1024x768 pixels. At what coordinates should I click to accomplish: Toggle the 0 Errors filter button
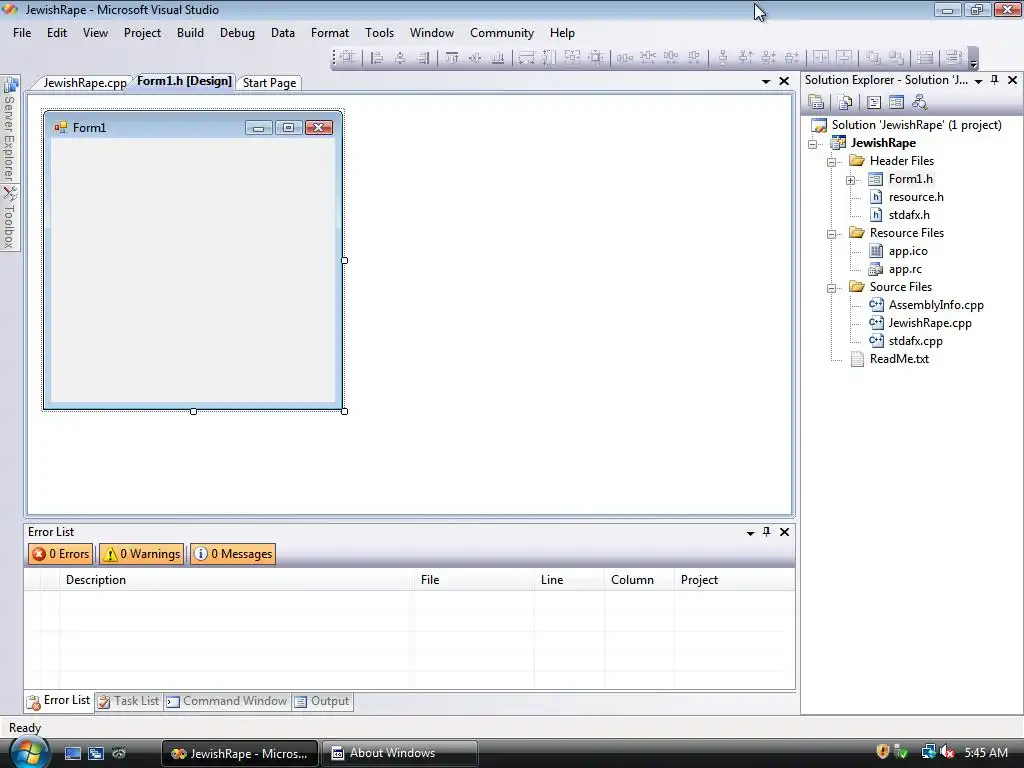(x=61, y=554)
